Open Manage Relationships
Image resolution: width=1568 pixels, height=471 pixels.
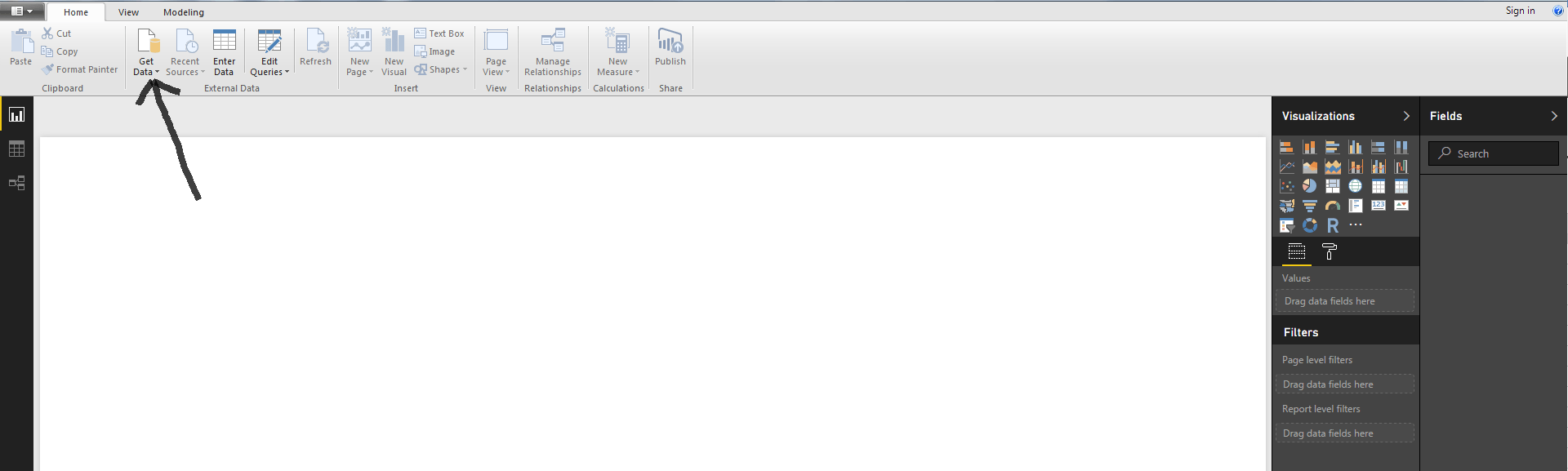point(553,52)
